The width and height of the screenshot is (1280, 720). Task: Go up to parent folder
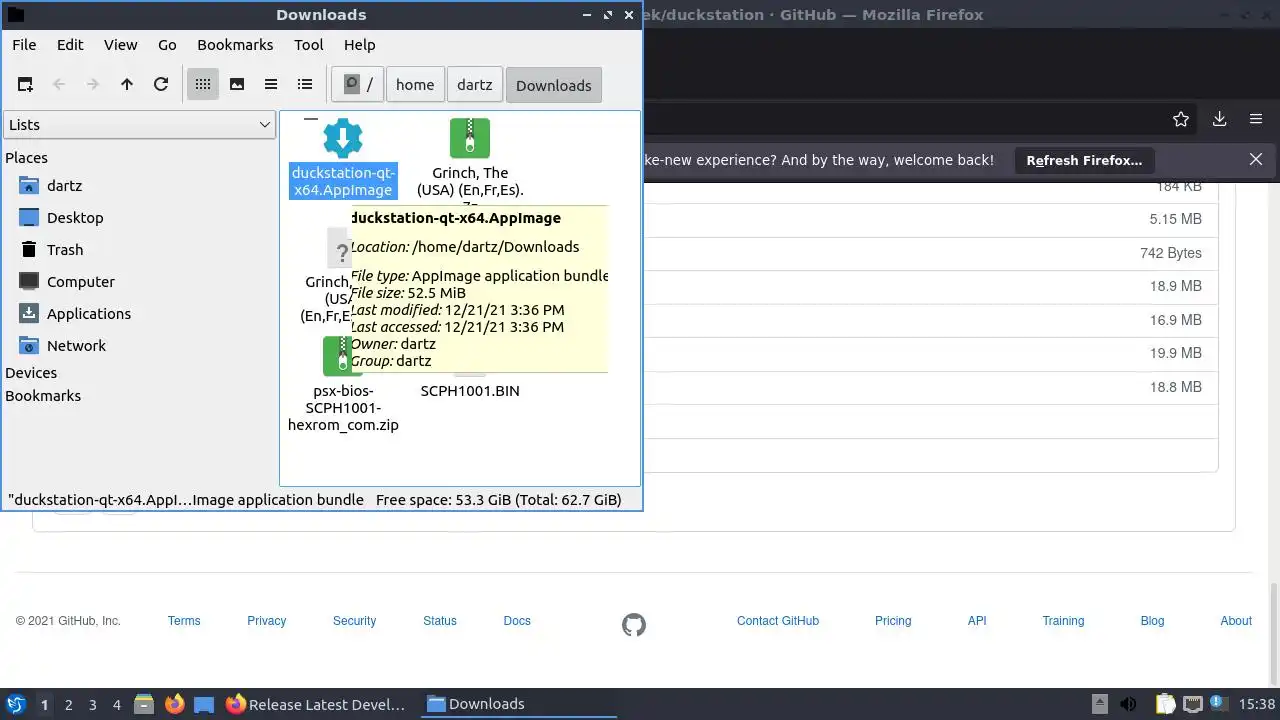click(127, 85)
